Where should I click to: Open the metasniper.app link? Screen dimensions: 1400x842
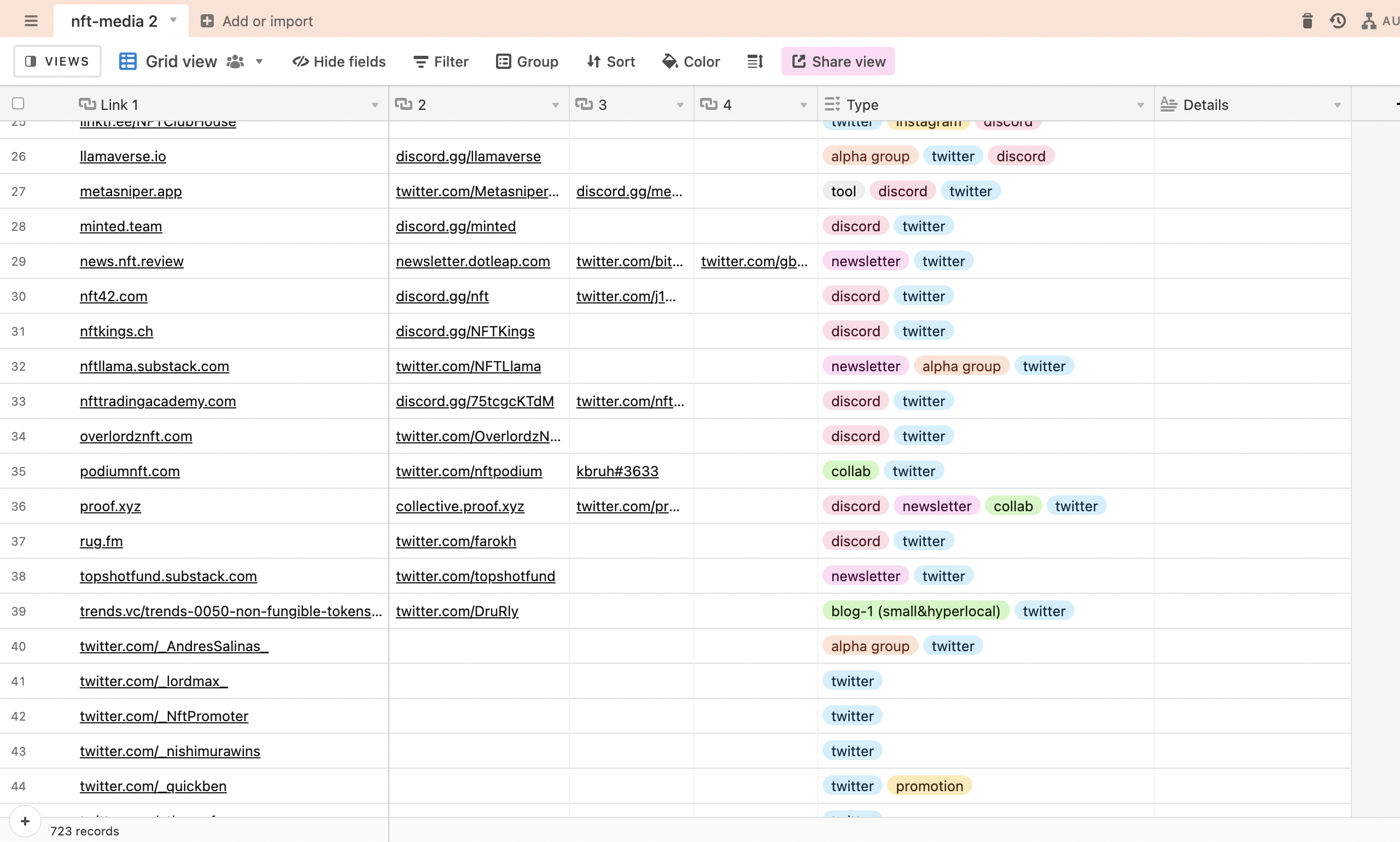coord(131,191)
